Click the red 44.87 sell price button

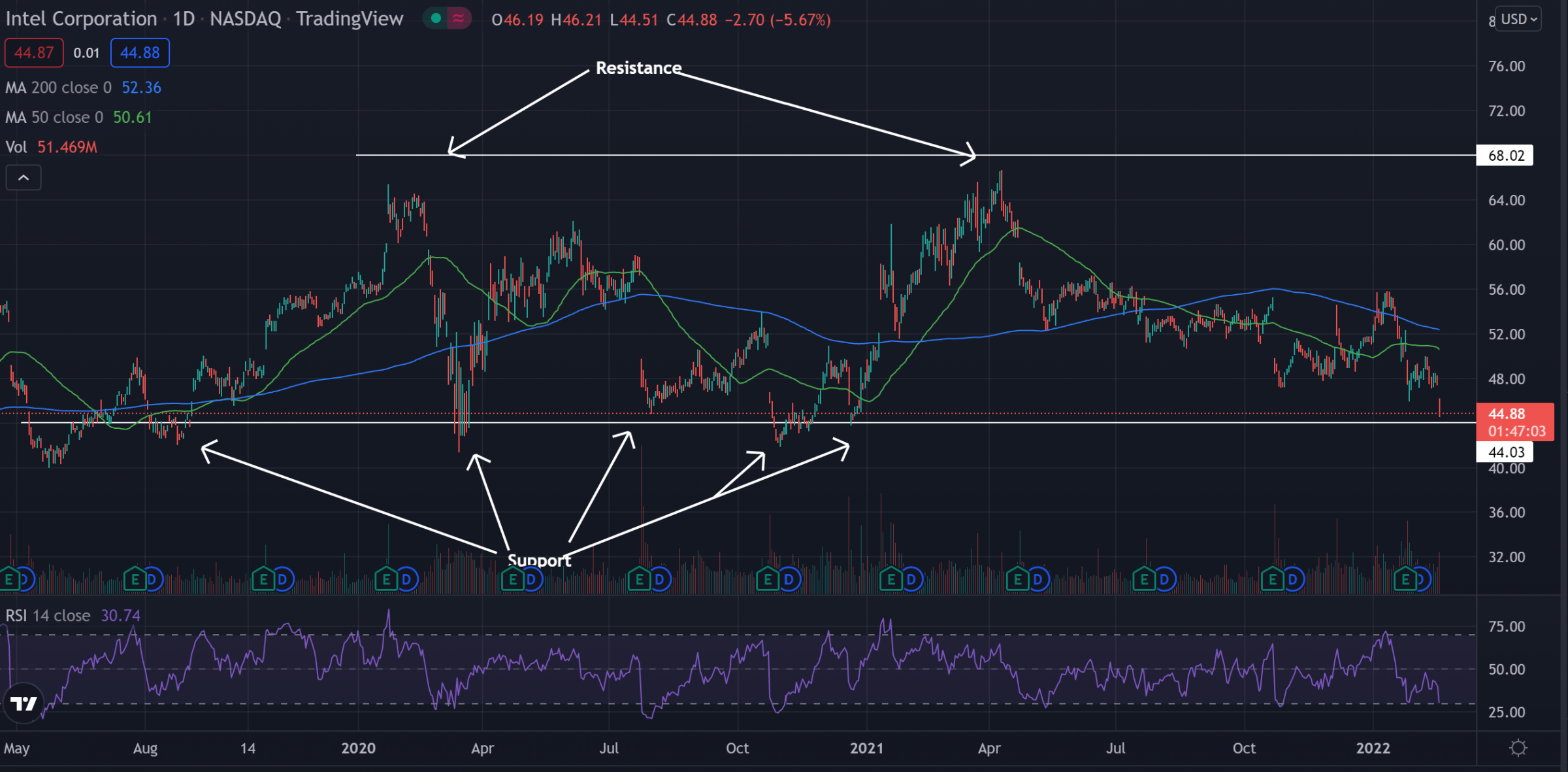pos(34,53)
